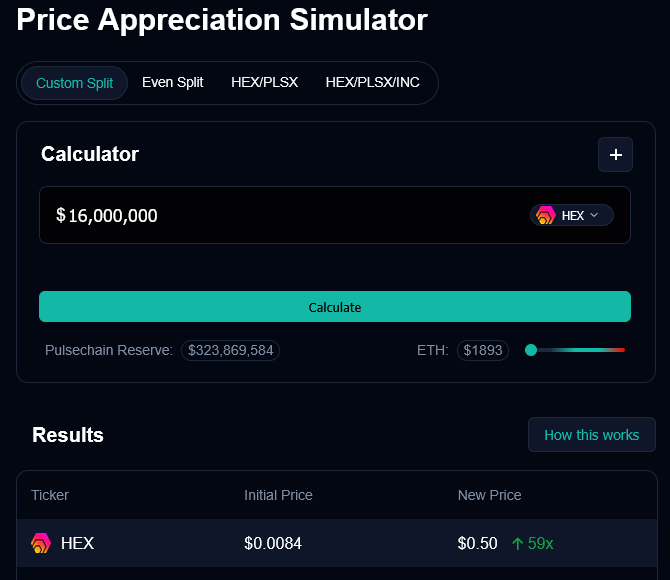Click the Initial Price column header

pos(278,495)
